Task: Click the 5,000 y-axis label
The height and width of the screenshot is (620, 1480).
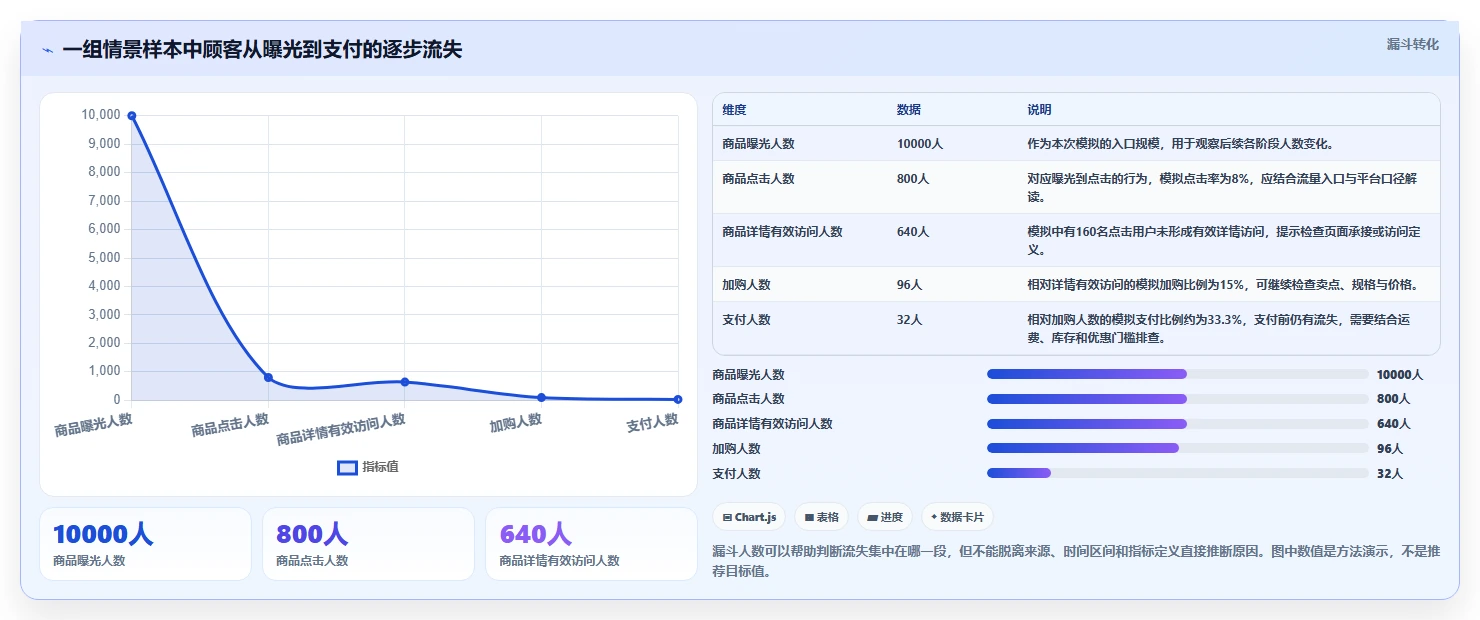Action: pyautogui.click(x=104, y=257)
